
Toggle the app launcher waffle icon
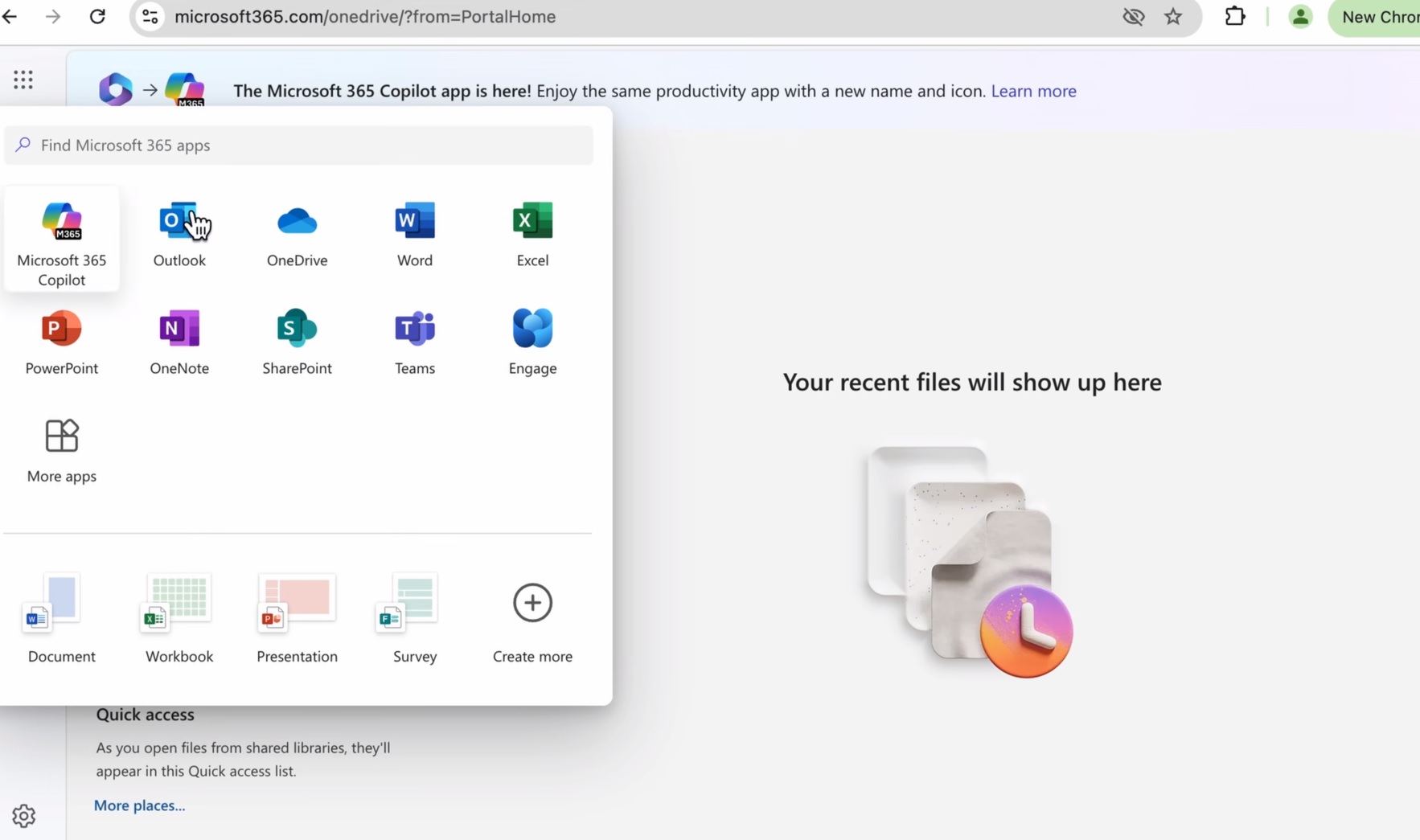(23, 80)
